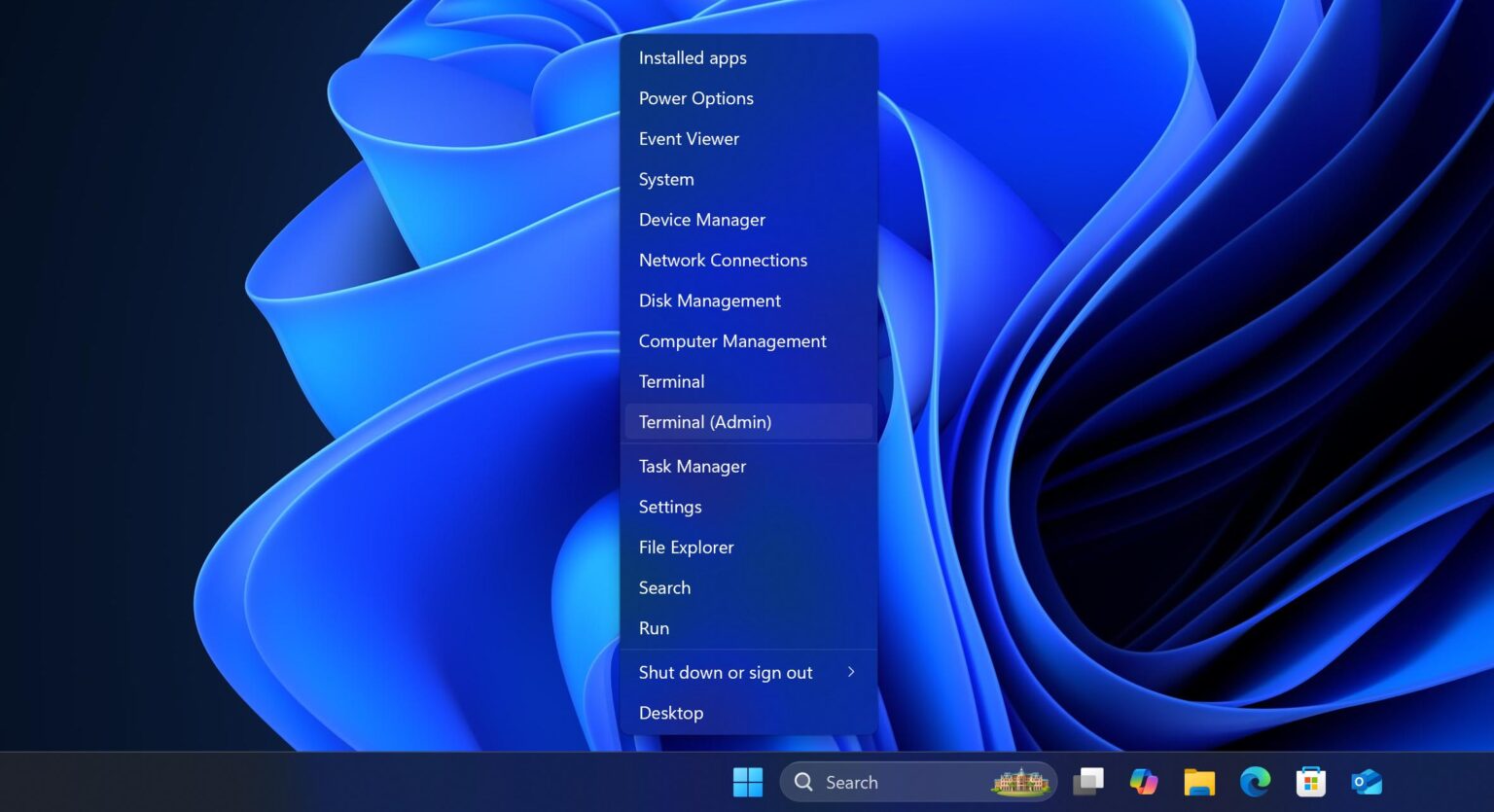Launch Copilot from the taskbar
The image size is (1494, 812).
tap(1143, 782)
